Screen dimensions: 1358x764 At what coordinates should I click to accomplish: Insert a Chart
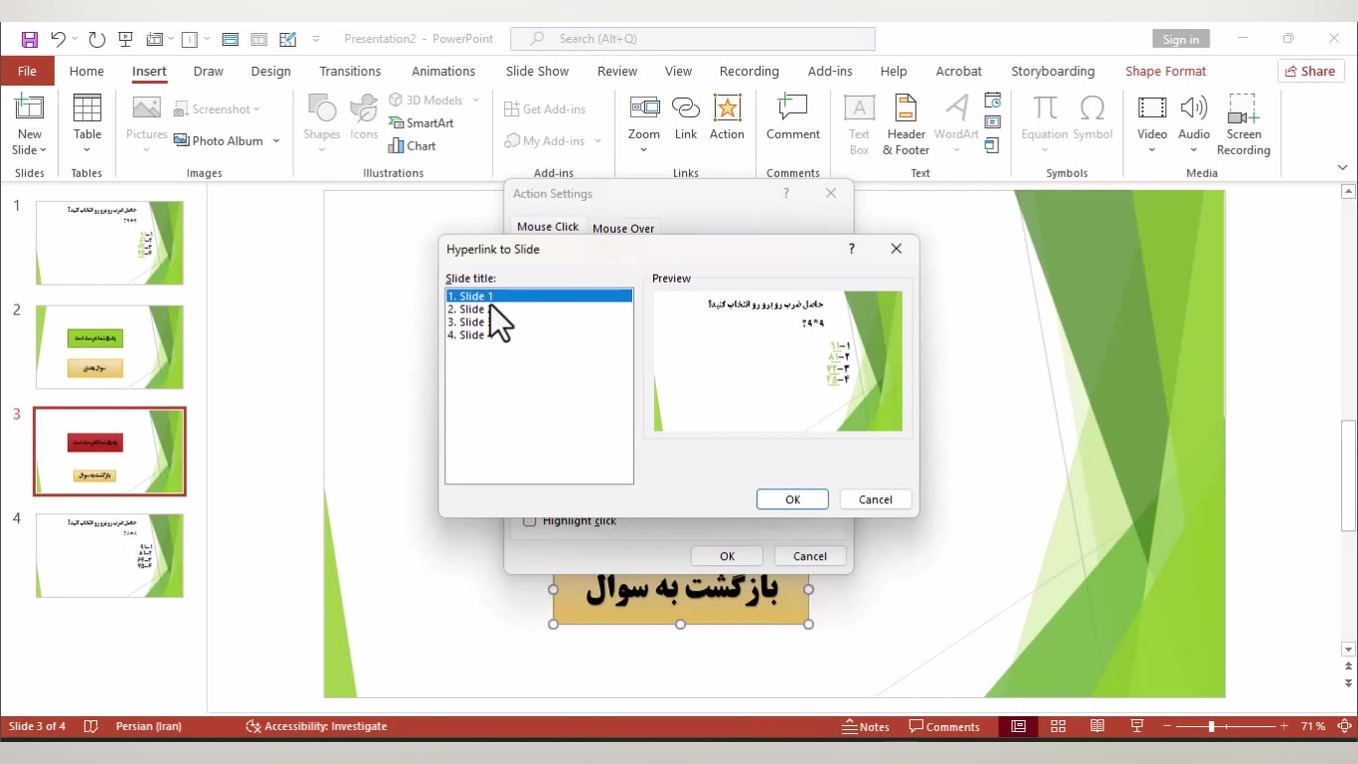point(412,146)
